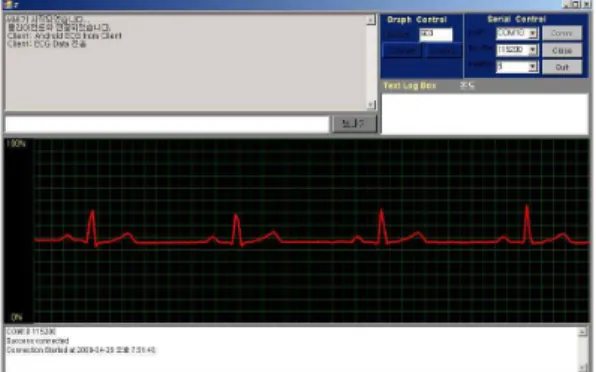The image size is (596, 372).
Task: Open the 115200 baud rate dropdown
Action: (533, 50)
